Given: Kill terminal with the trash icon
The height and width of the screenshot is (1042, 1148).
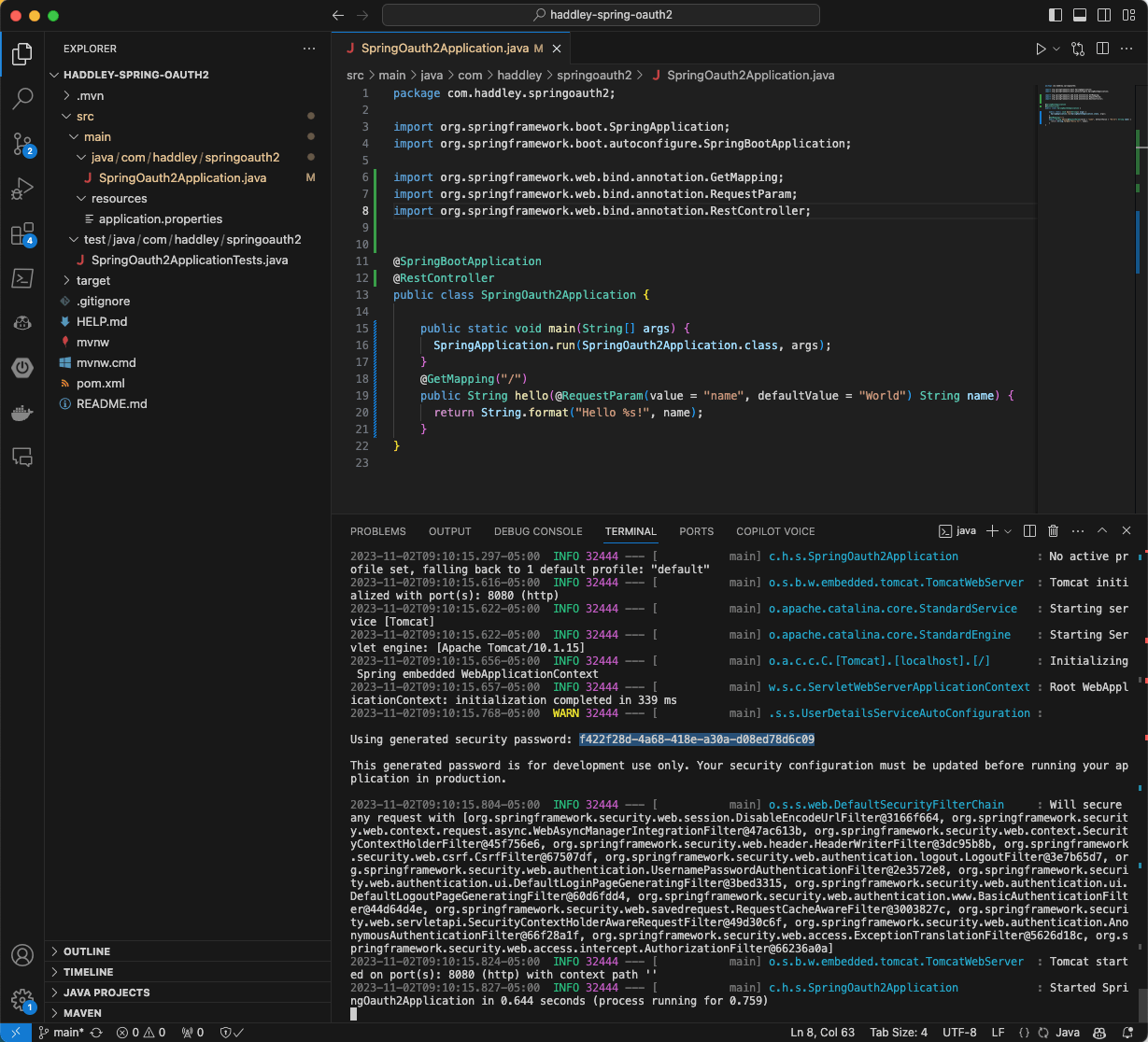Looking at the screenshot, I should [1053, 531].
